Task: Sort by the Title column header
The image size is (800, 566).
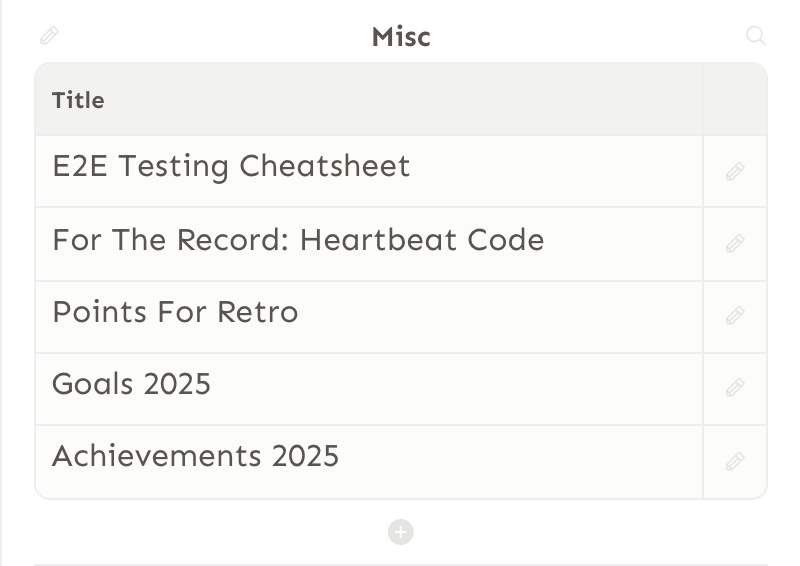Action: (78, 100)
